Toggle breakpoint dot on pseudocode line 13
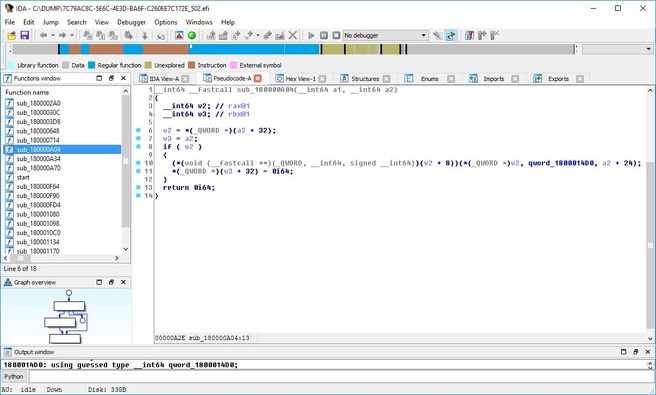This screenshot has height=395, width=656. [138, 187]
